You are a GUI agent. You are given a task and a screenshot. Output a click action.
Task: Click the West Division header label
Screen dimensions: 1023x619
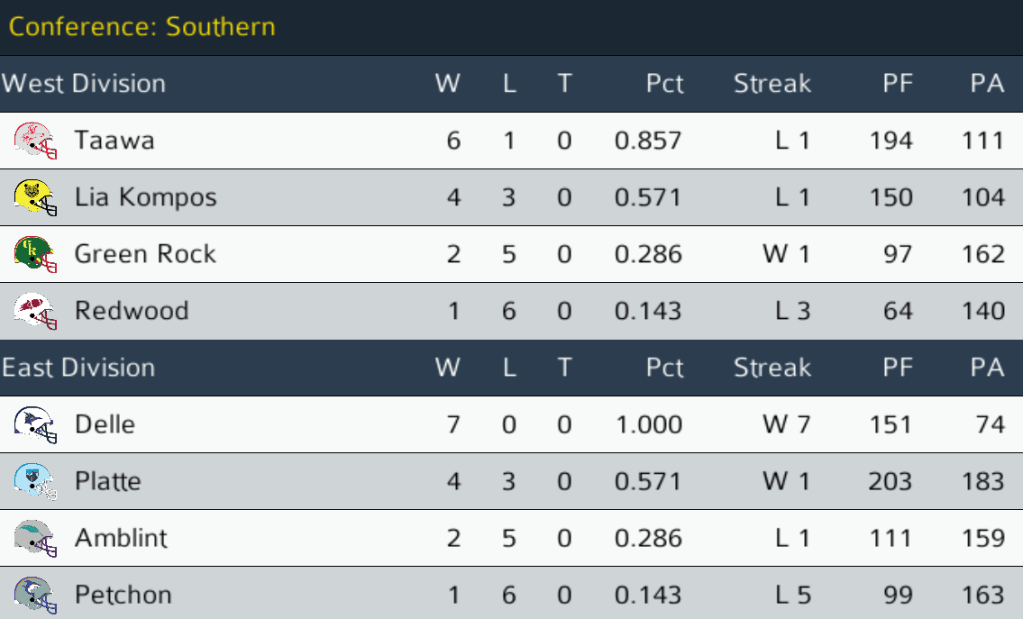[84, 84]
